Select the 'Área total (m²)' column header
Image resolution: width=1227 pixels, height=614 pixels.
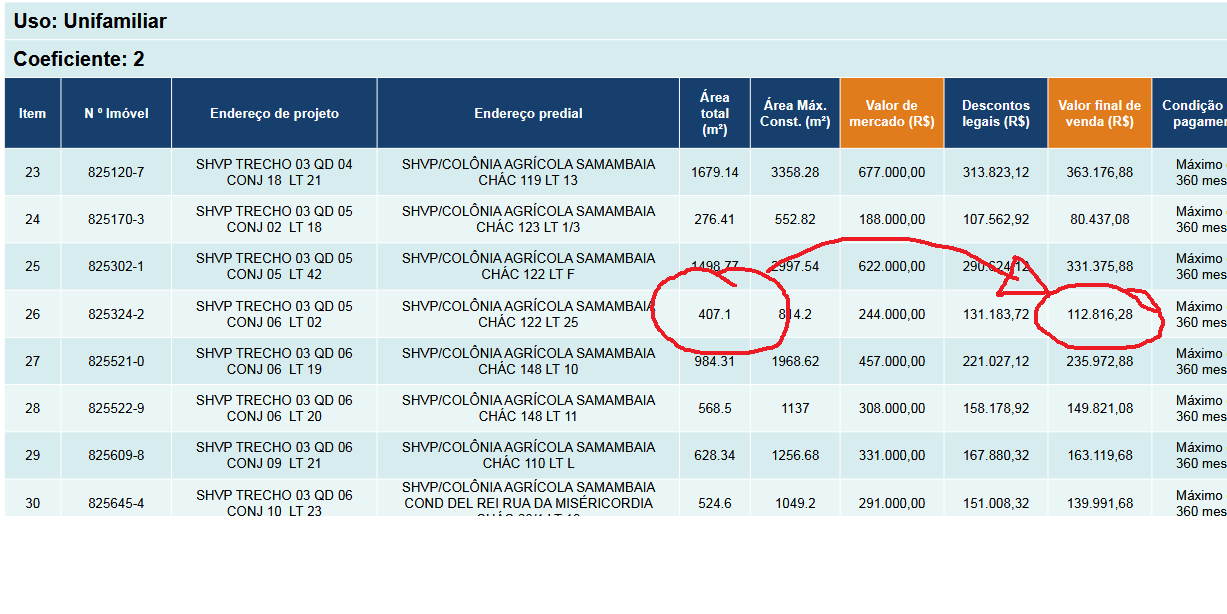[x=714, y=113]
